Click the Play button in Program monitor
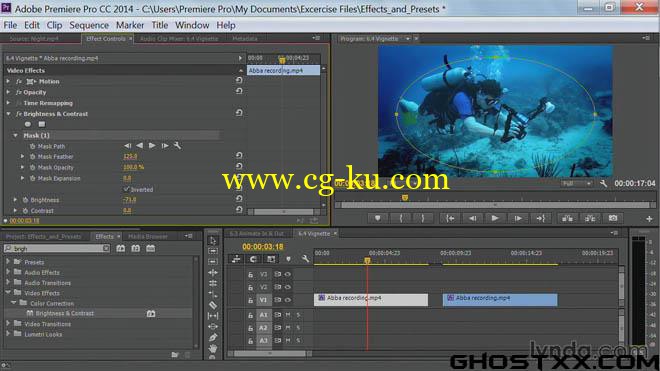 click(x=495, y=218)
